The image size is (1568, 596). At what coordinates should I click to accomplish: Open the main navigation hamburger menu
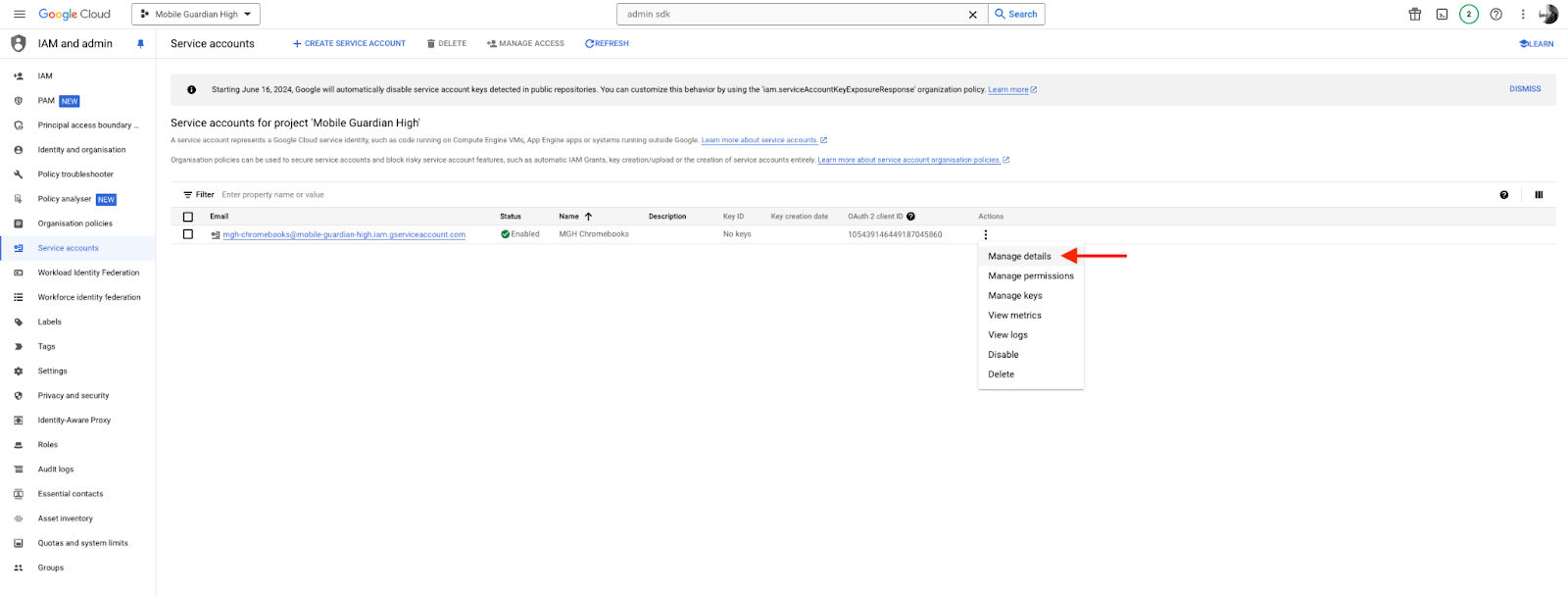click(x=19, y=15)
